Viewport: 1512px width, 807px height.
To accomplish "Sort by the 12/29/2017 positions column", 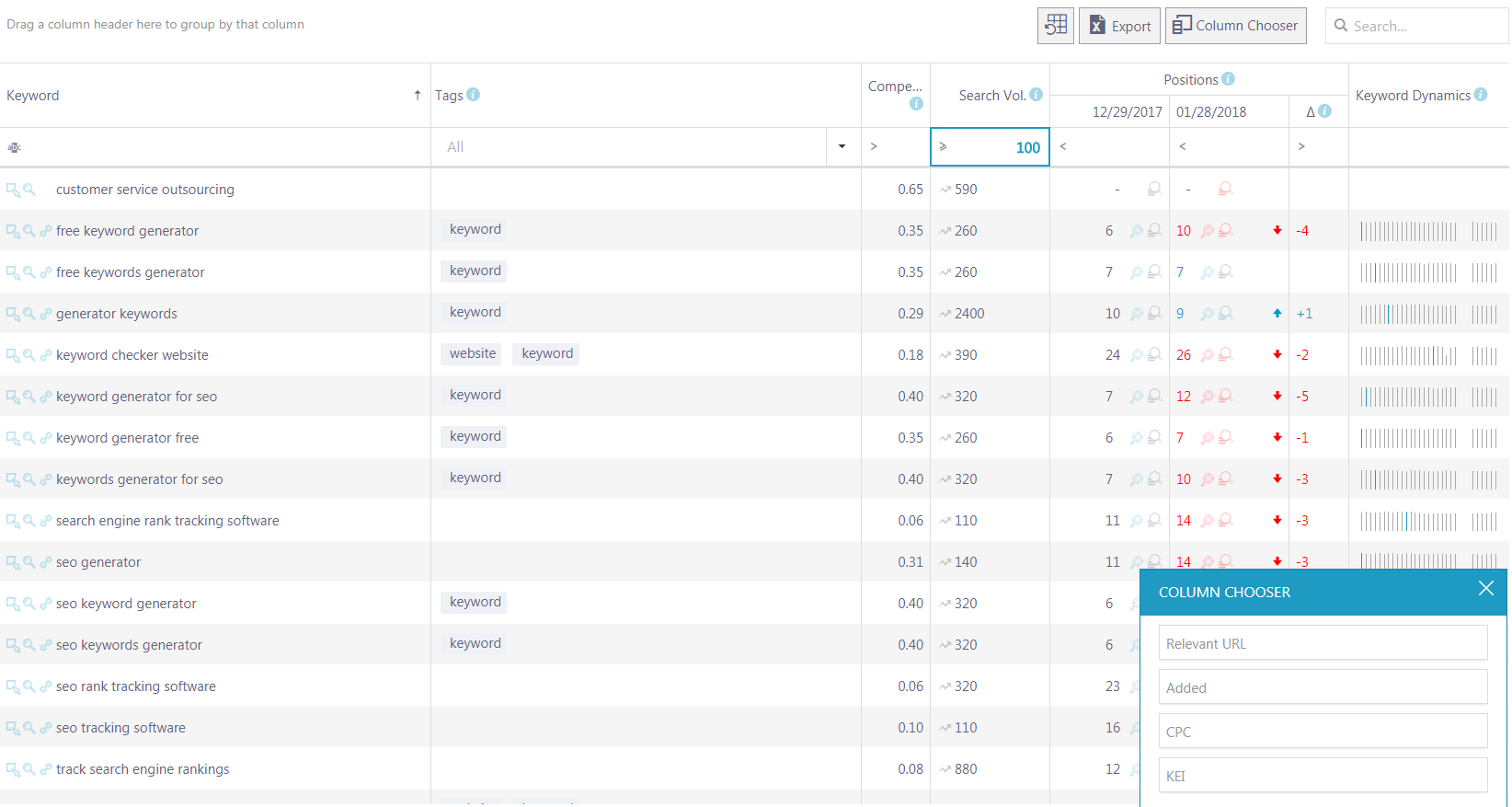I will (x=1110, y=112).
